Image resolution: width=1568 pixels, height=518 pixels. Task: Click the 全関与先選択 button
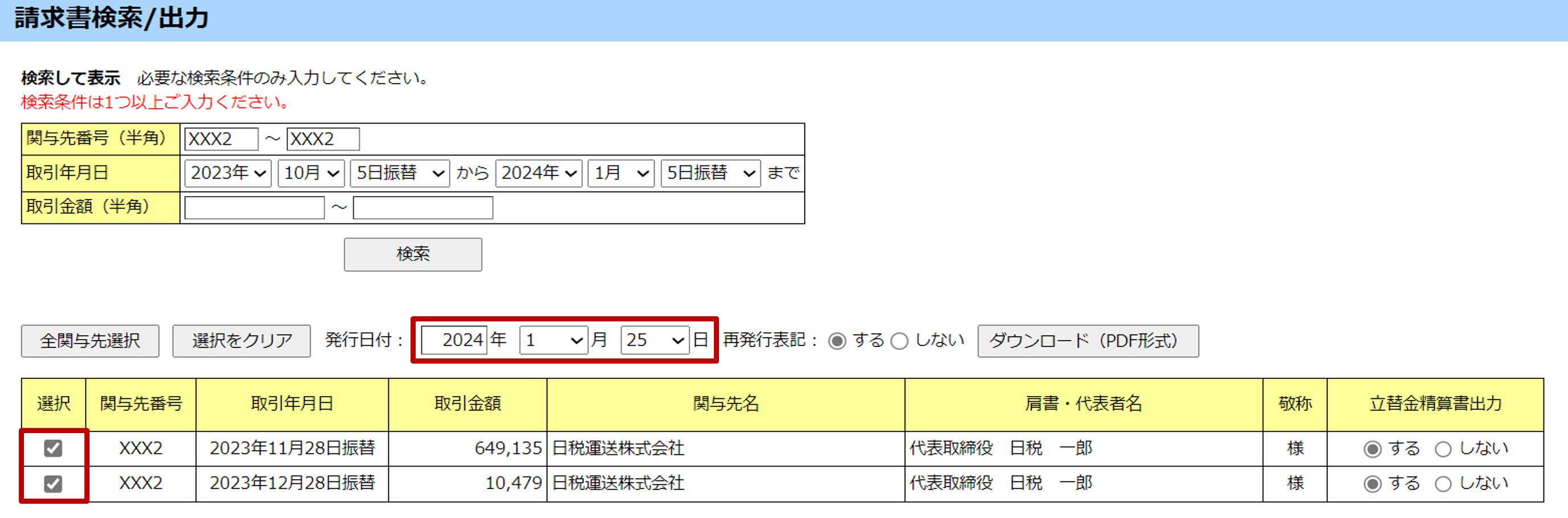tap(90, 340)
